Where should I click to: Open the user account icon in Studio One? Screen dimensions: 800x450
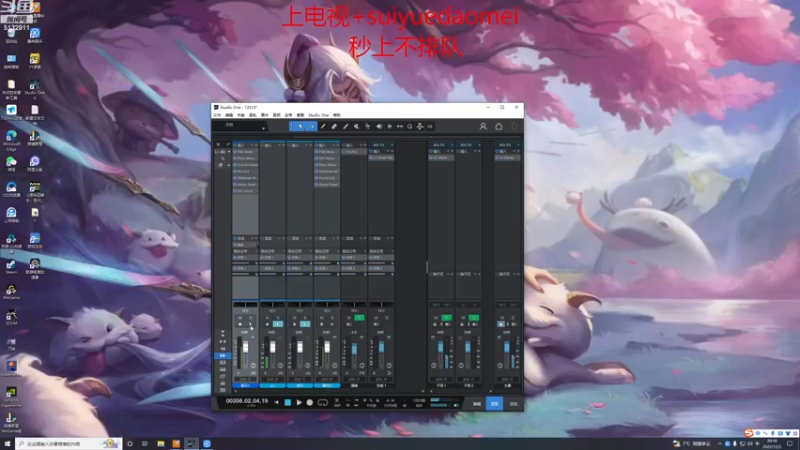(x=483, y=127)
